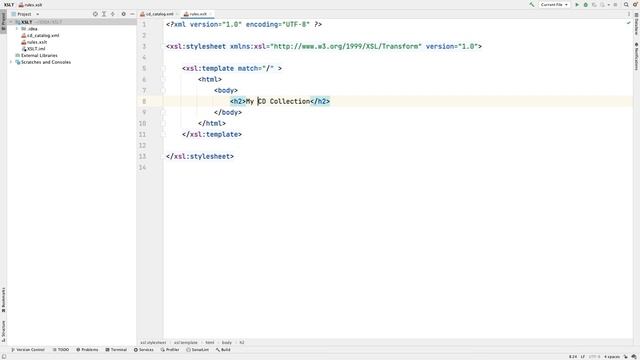
Task: Toggle the Database tool window side tab
Action: click(636, 24)
